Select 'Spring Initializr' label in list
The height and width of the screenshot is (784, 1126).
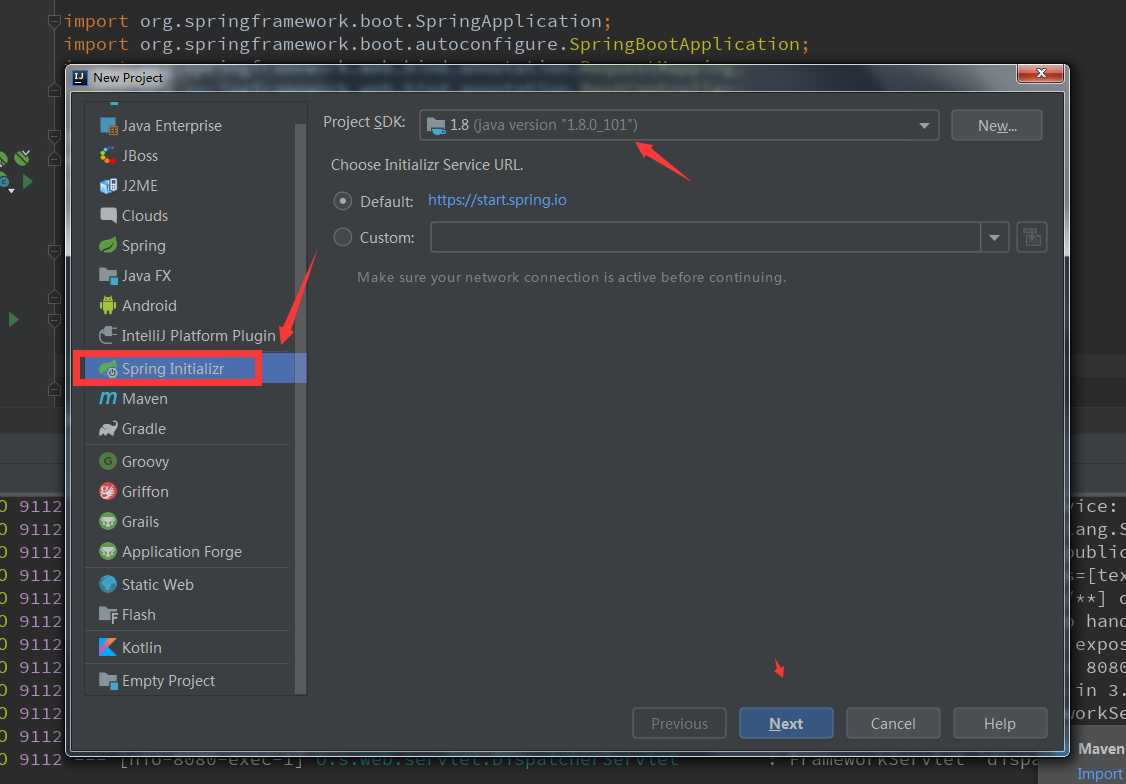(172, 369)
